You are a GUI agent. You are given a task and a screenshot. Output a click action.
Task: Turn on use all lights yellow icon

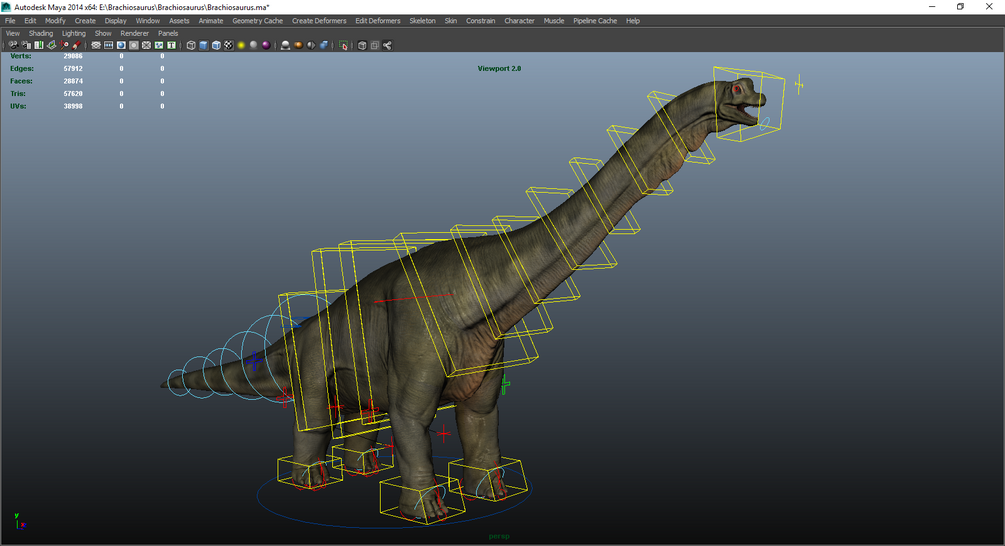241,46
